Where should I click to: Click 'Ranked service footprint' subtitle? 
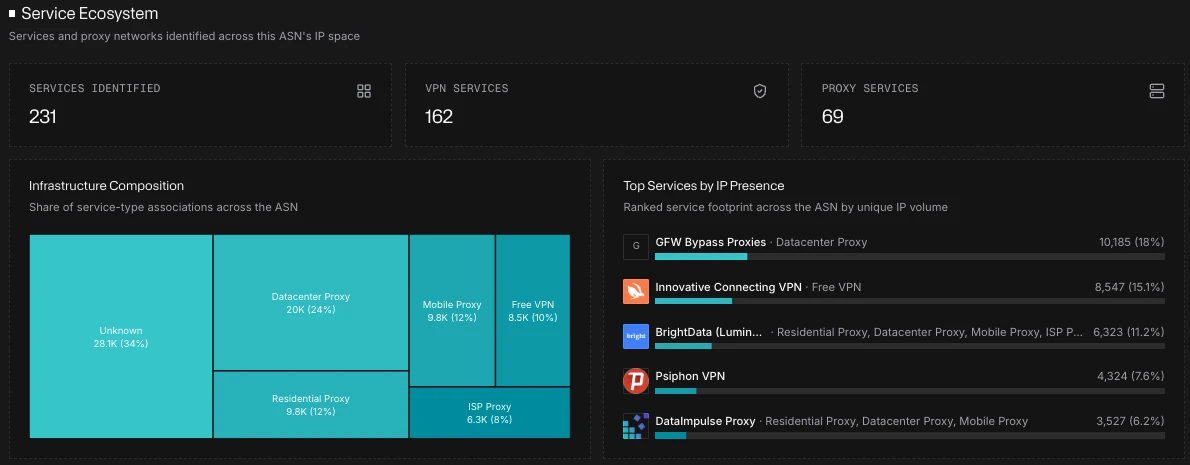pyautogui.click(x=785, y=206)
